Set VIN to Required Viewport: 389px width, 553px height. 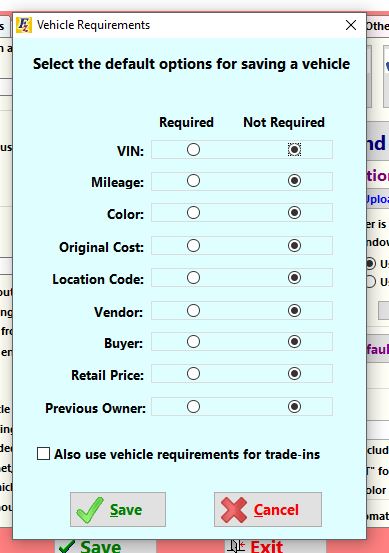[x=193, y=150]
